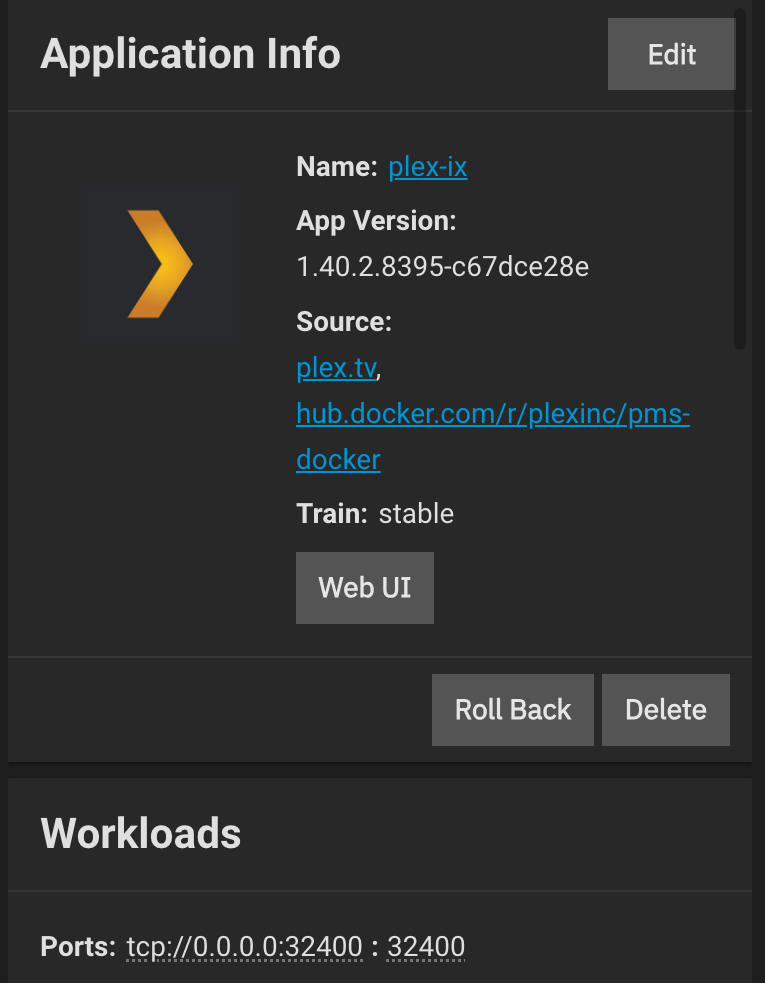Screen dimensions: 765x983
Task: Click the Roll Back button
Action: tap(512, 710)
